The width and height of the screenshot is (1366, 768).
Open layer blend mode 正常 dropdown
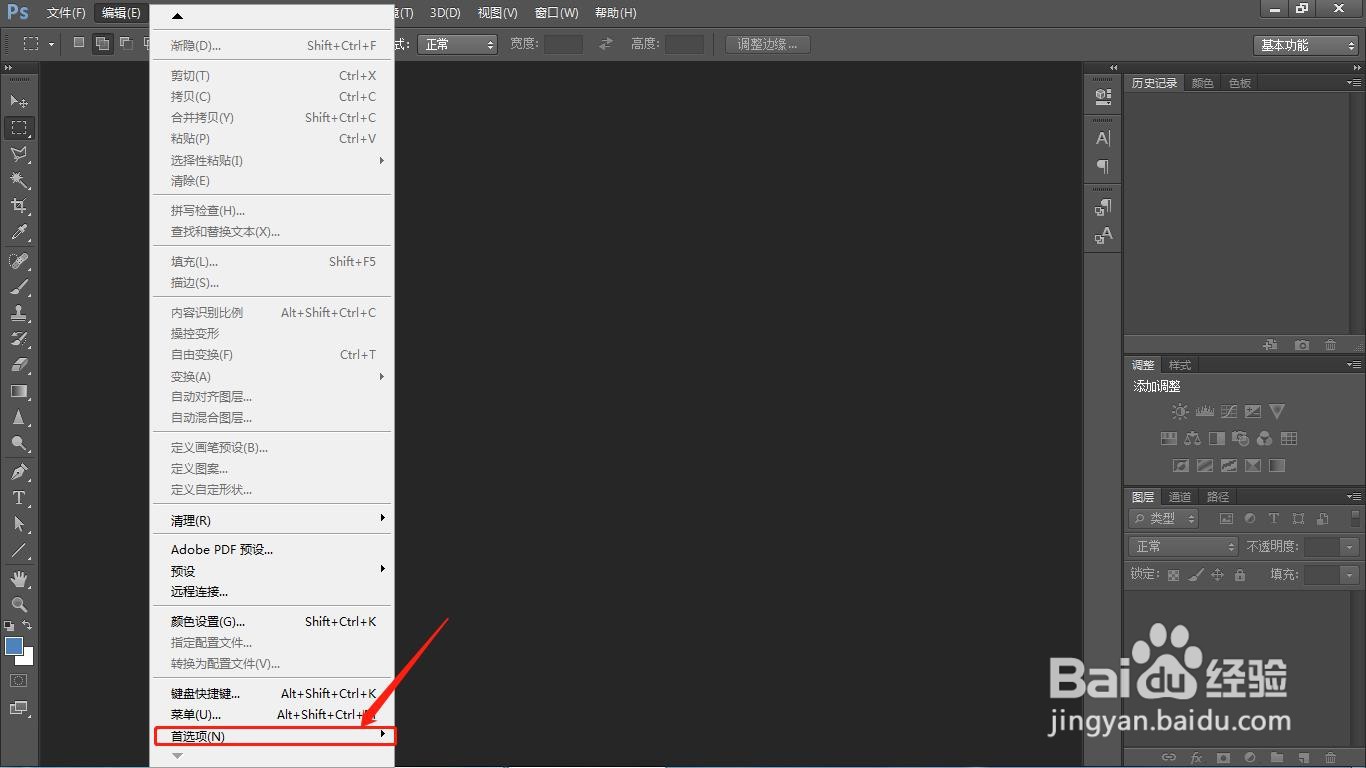point(1183,546)
